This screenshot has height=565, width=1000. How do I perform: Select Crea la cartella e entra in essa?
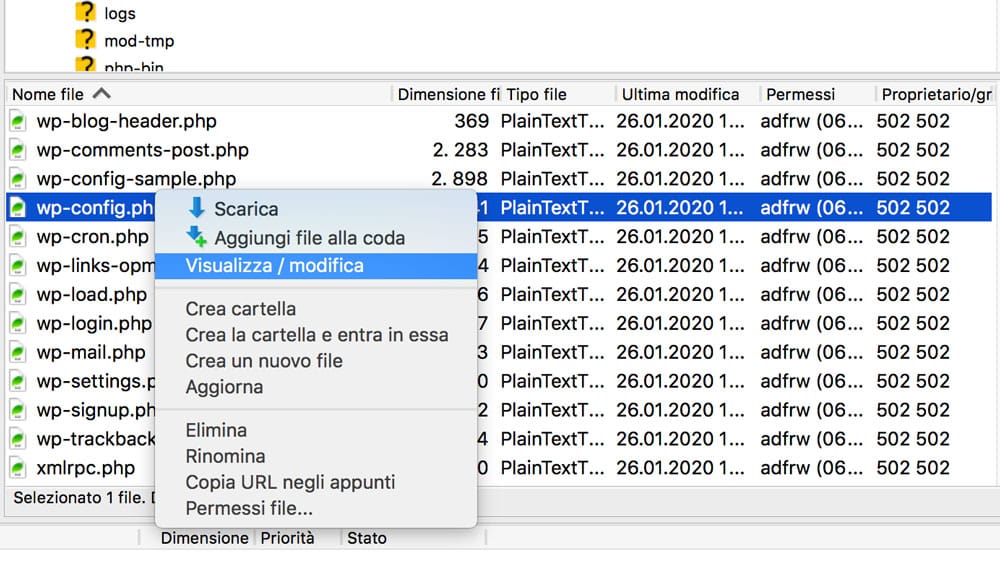click(317, 335)
